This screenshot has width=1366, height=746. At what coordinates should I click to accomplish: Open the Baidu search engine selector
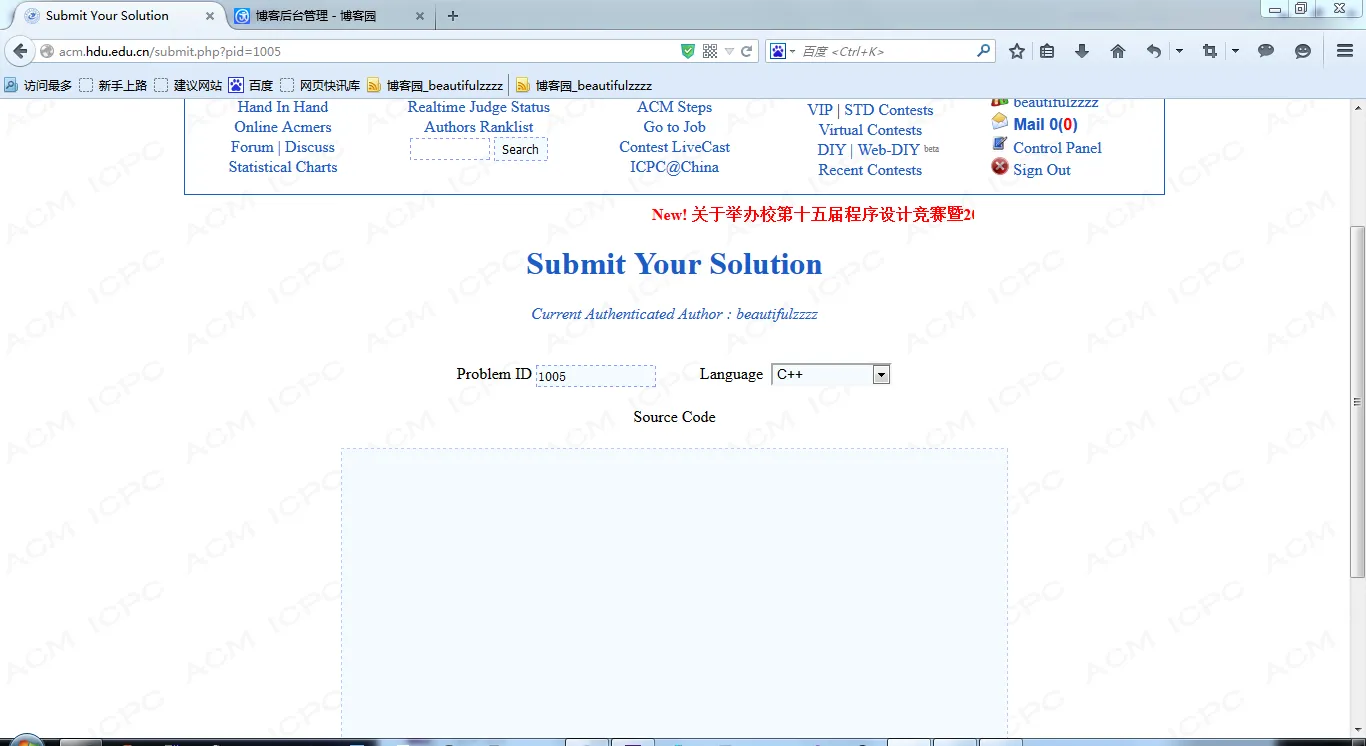[x=783, y=51]
